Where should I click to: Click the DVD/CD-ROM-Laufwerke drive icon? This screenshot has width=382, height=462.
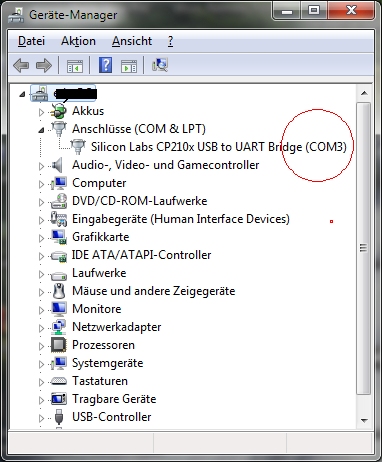click(59, 201)
